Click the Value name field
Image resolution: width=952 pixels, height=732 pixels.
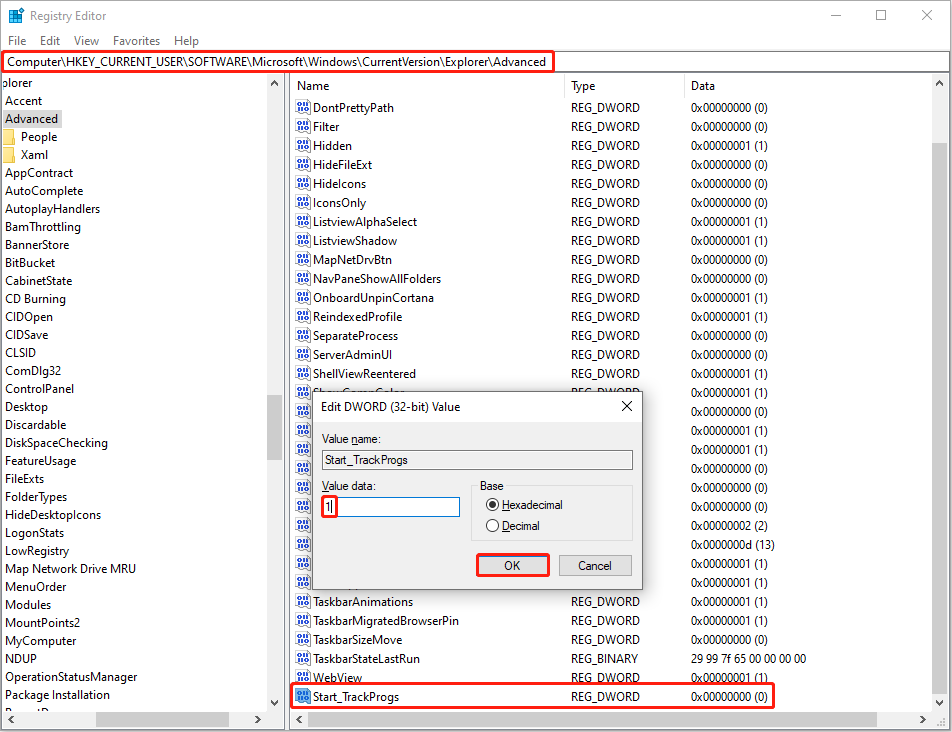click(477, 459)
